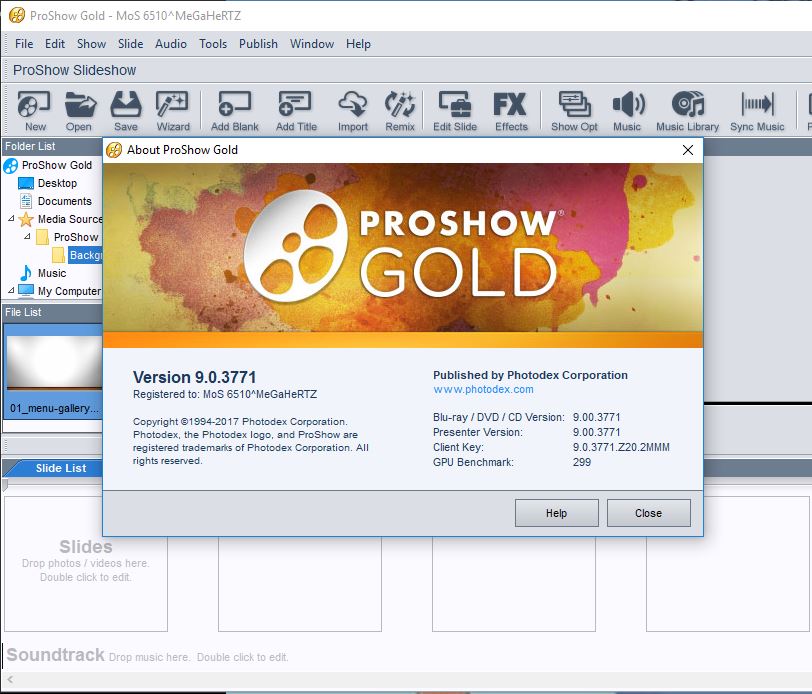Open a show using the Open icon
The image size is (812, 694).
click(x=79, y=111)
